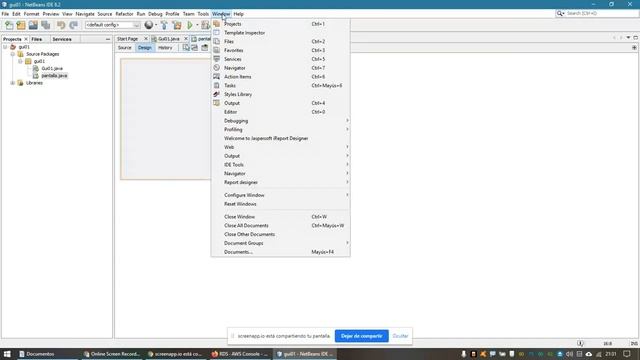This screenshot has width=640, height=360.
Task: Click the search magnifier icon at top right
Action: (560, 13)
